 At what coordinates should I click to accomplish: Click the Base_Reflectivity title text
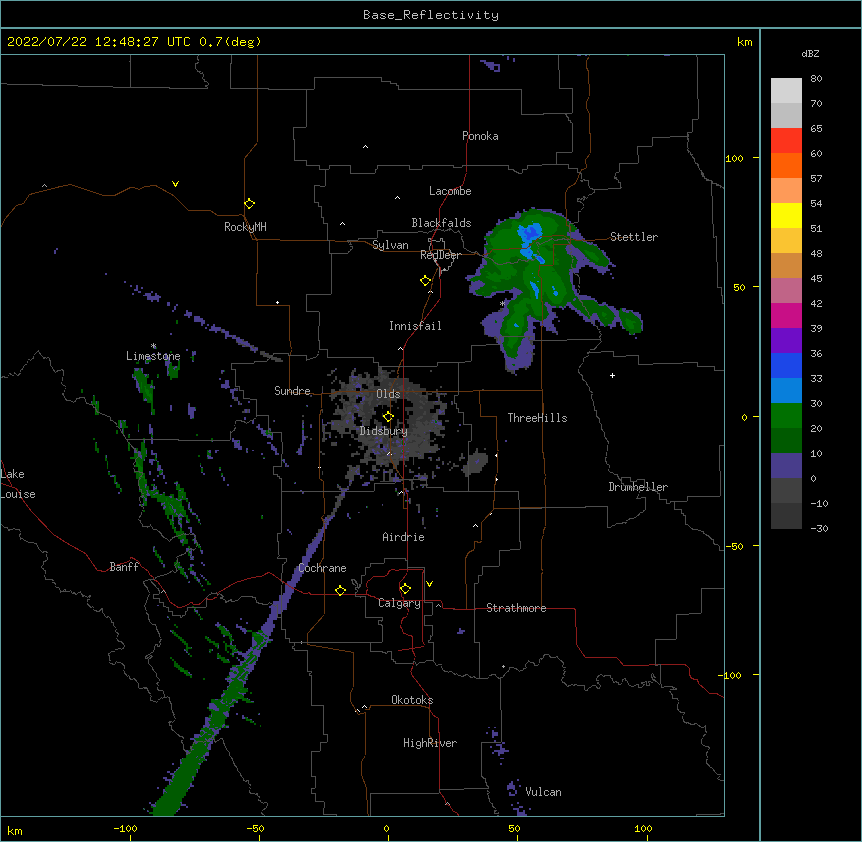pyautogui.click(x=431, y=15)
